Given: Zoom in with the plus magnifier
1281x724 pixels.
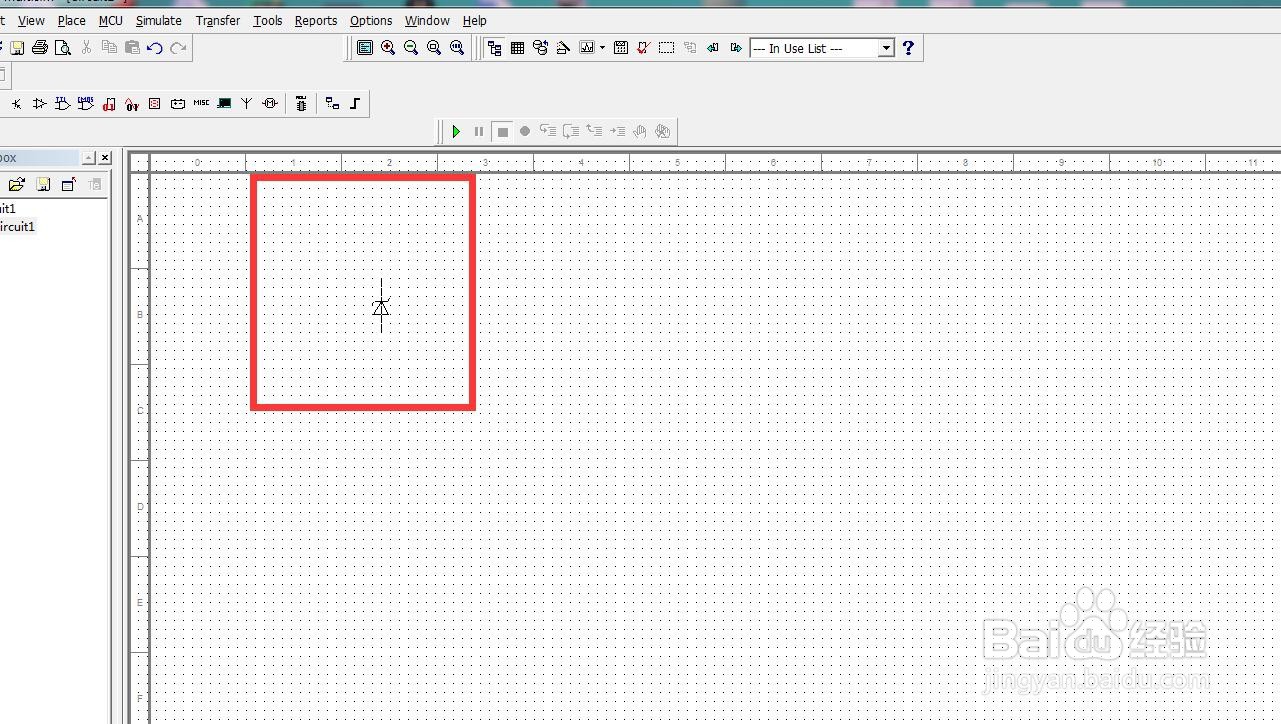Looking at the screenshot, I should point(388,48).
